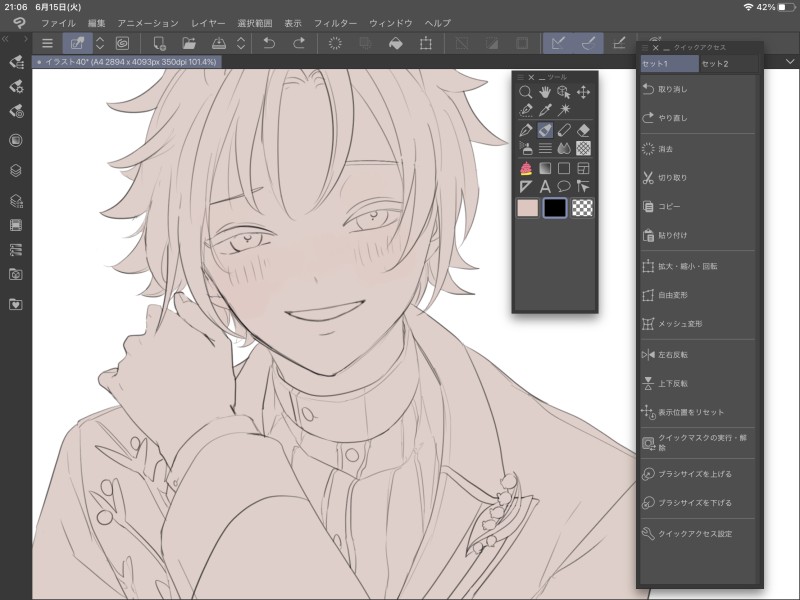Select the pink cake Decoration brush tool
The width and height of the screenshot is (800, 600).
[526, 168]
